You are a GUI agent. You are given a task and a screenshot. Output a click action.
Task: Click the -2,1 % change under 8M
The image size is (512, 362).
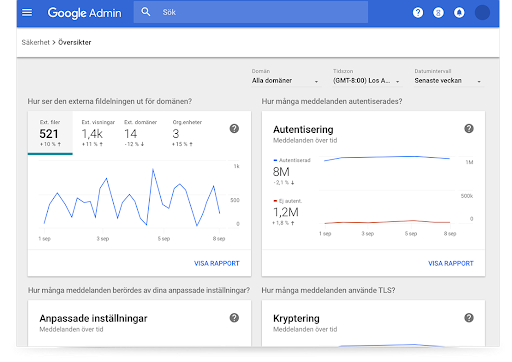[x=284, y=183]
